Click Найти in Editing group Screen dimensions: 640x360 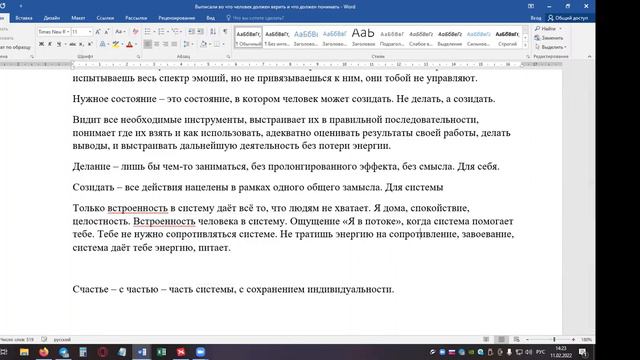coord(548,29)
